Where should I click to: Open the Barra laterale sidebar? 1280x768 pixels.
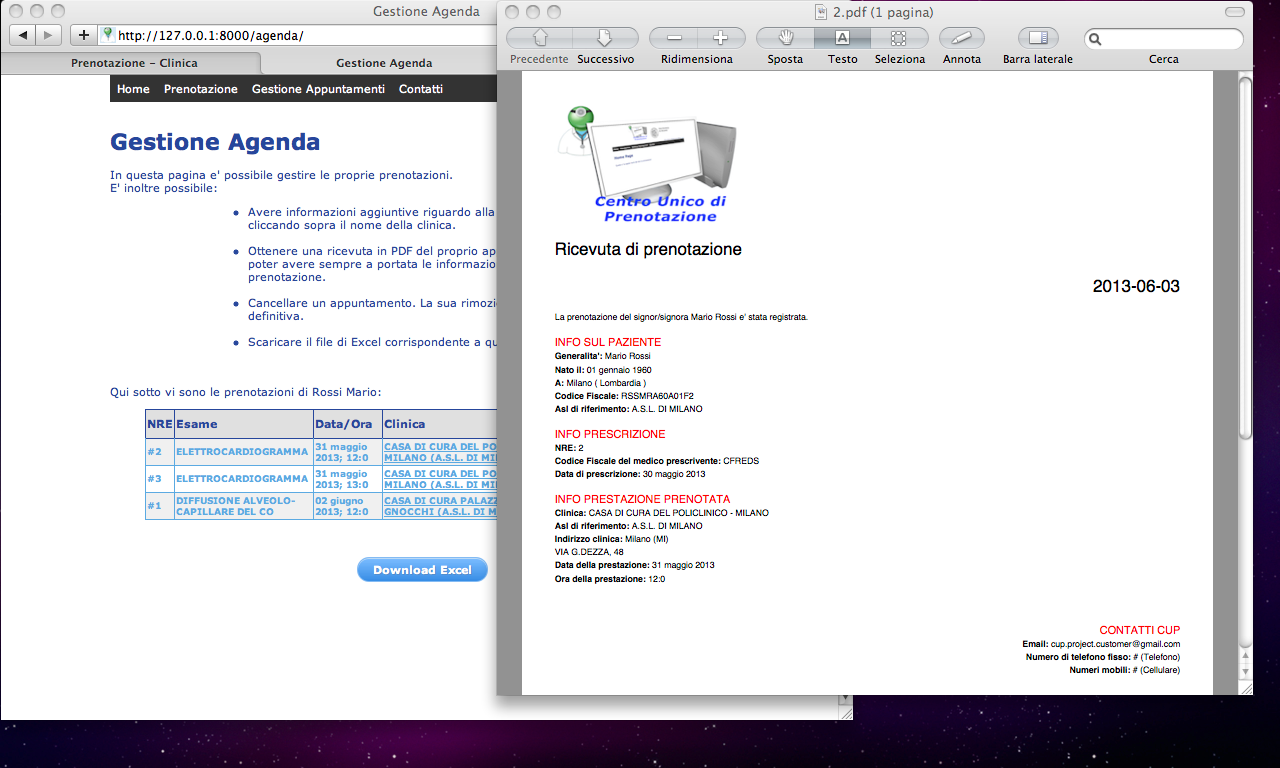pos(1036,37)
